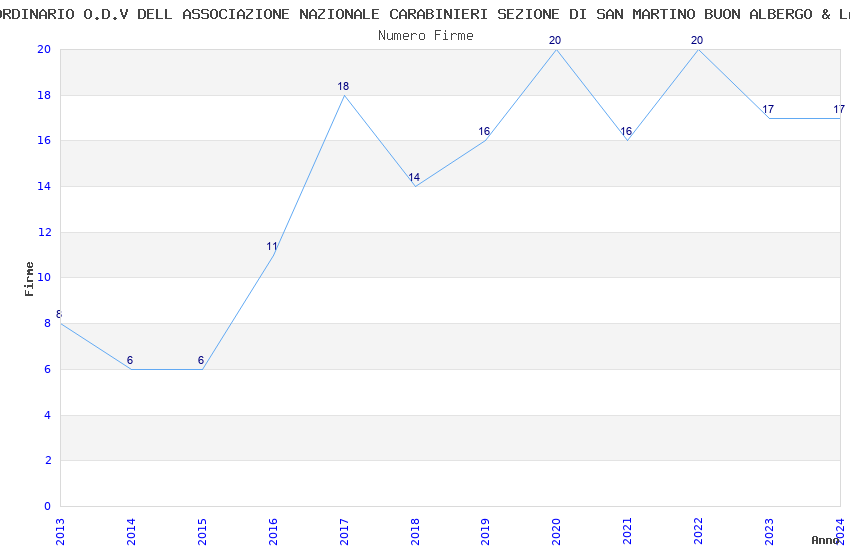850x550 pixels.
Task: Click the 2023 x-axis year label
Action: 770,531
